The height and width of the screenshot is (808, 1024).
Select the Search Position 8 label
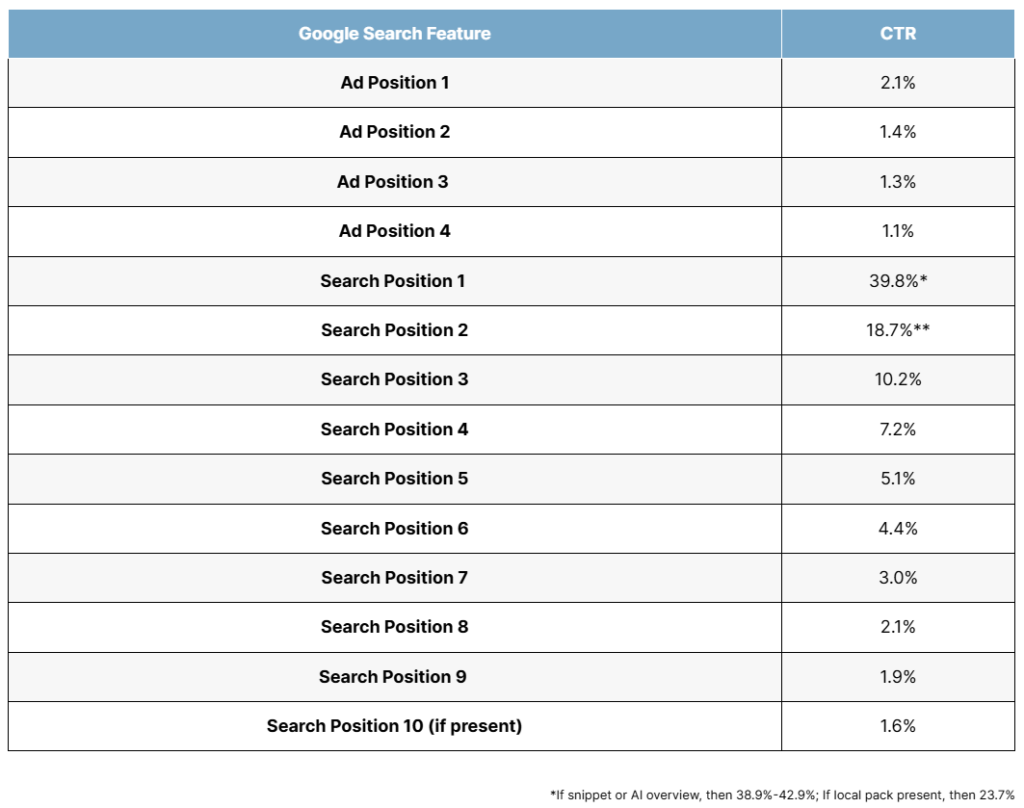394,627
